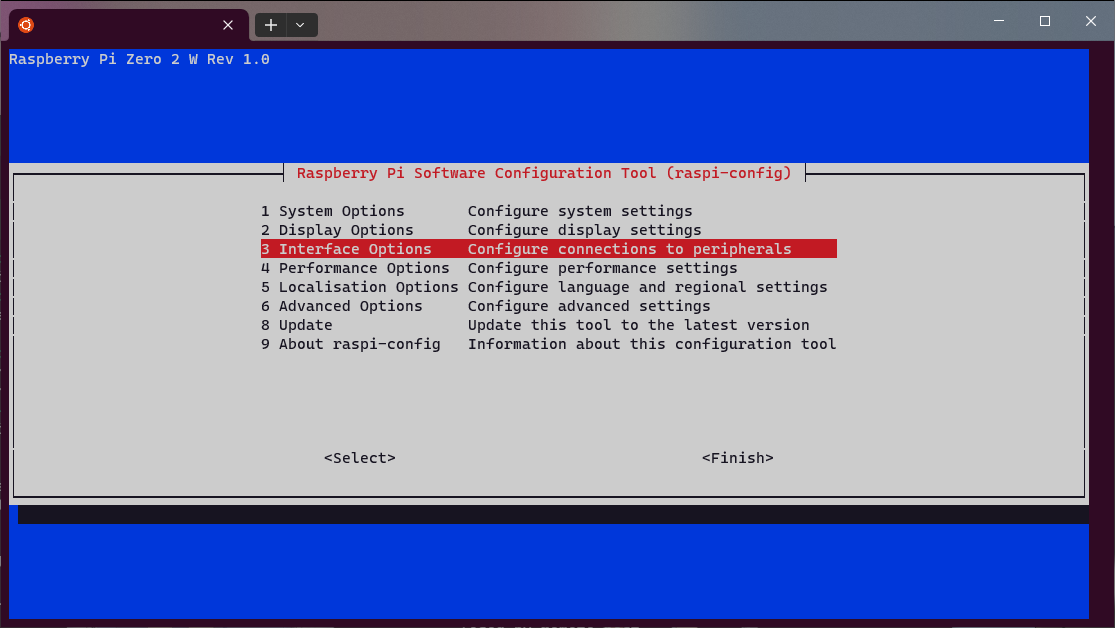Click 'Configure system settings' description
Viewport: 1115px width, 628px height.
click(x=580, y=211)
